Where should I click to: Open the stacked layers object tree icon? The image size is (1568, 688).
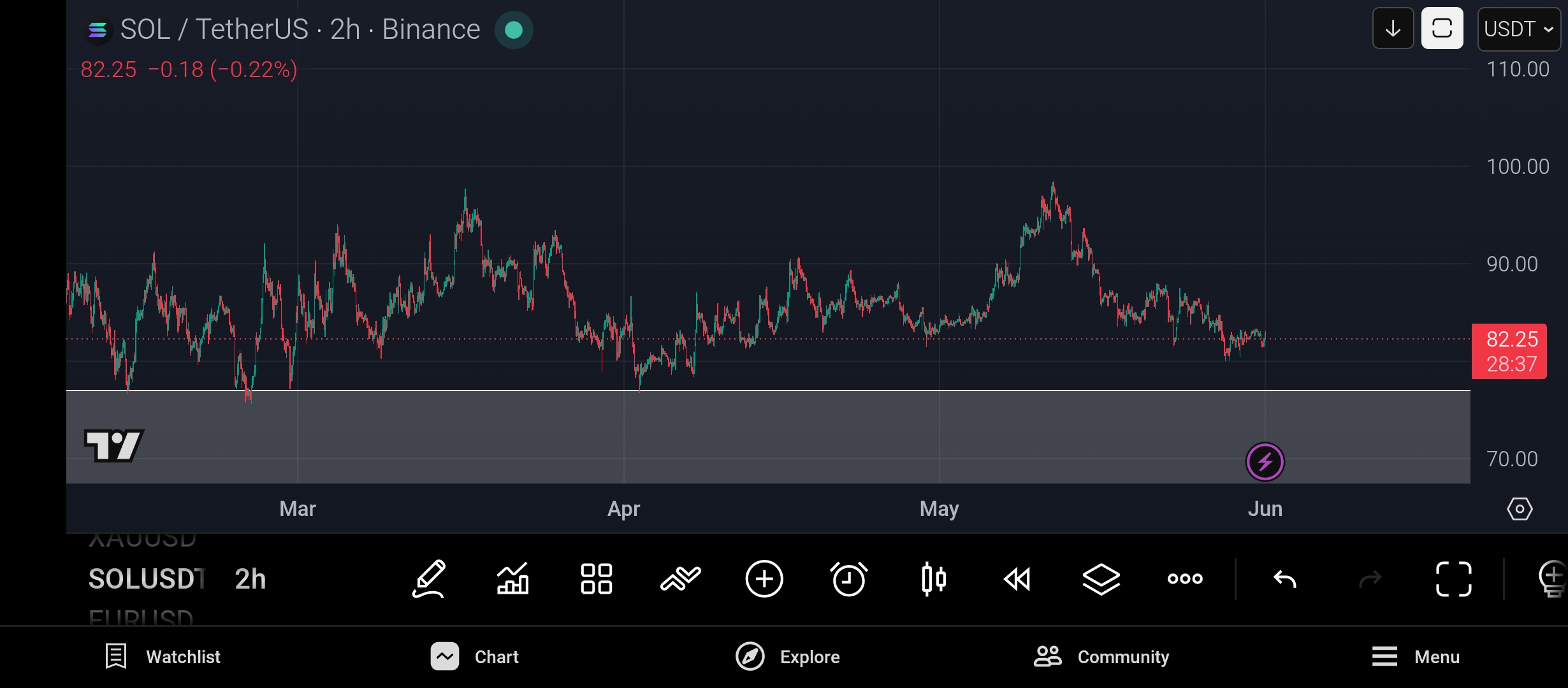click(1101, 579)
